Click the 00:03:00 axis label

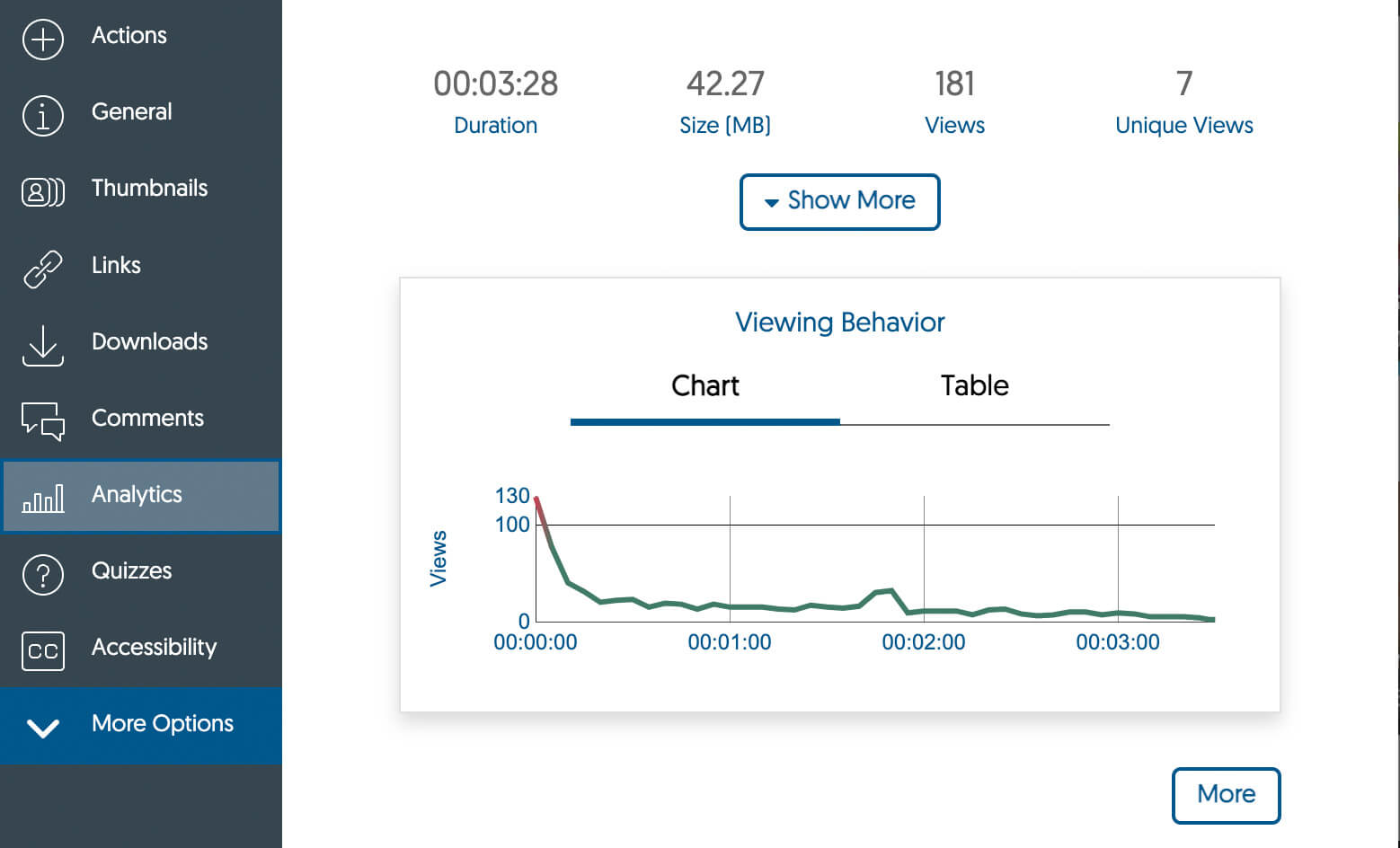point(1118,642)
